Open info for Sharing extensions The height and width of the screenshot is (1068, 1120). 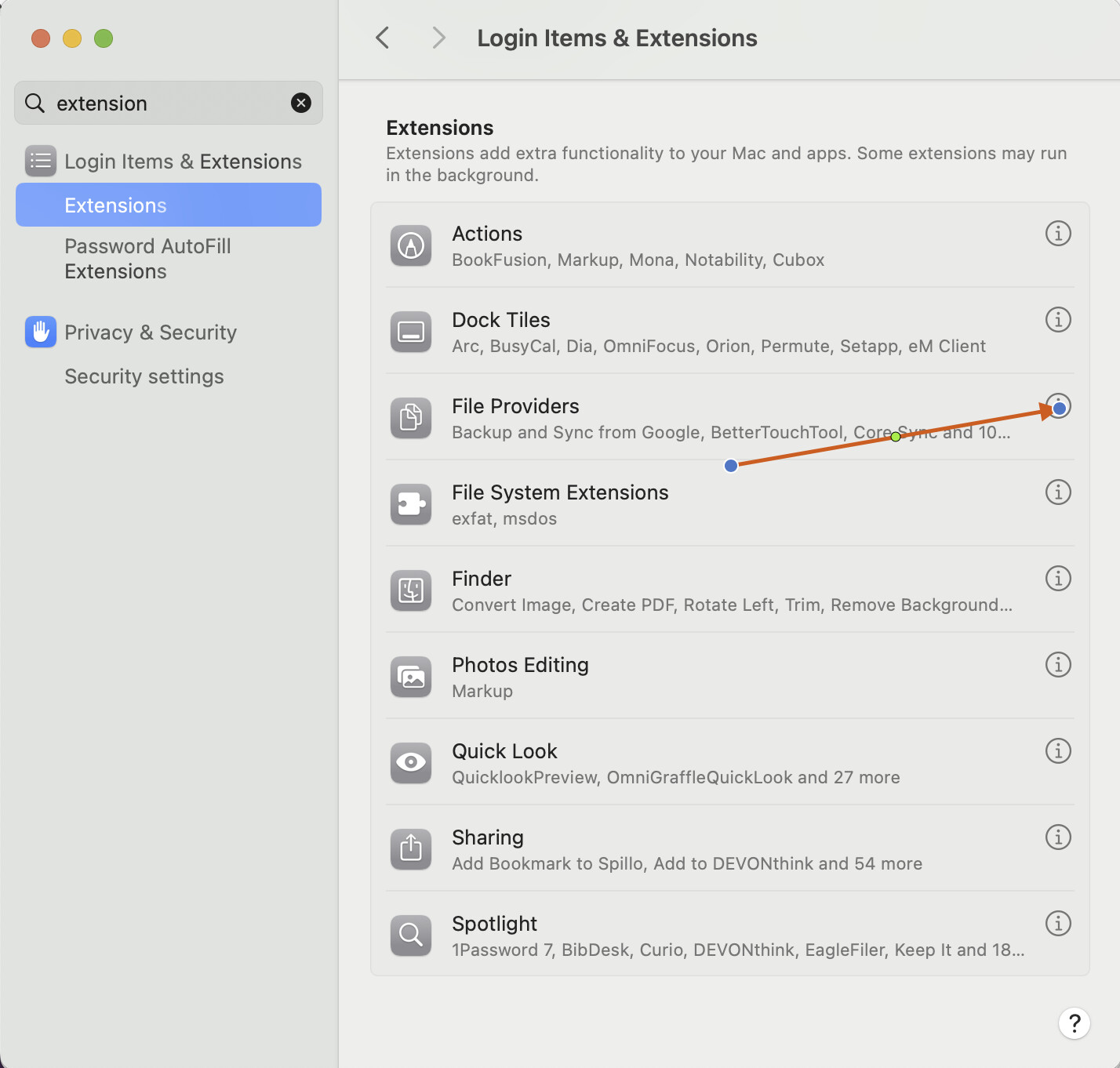[1058, 837]
